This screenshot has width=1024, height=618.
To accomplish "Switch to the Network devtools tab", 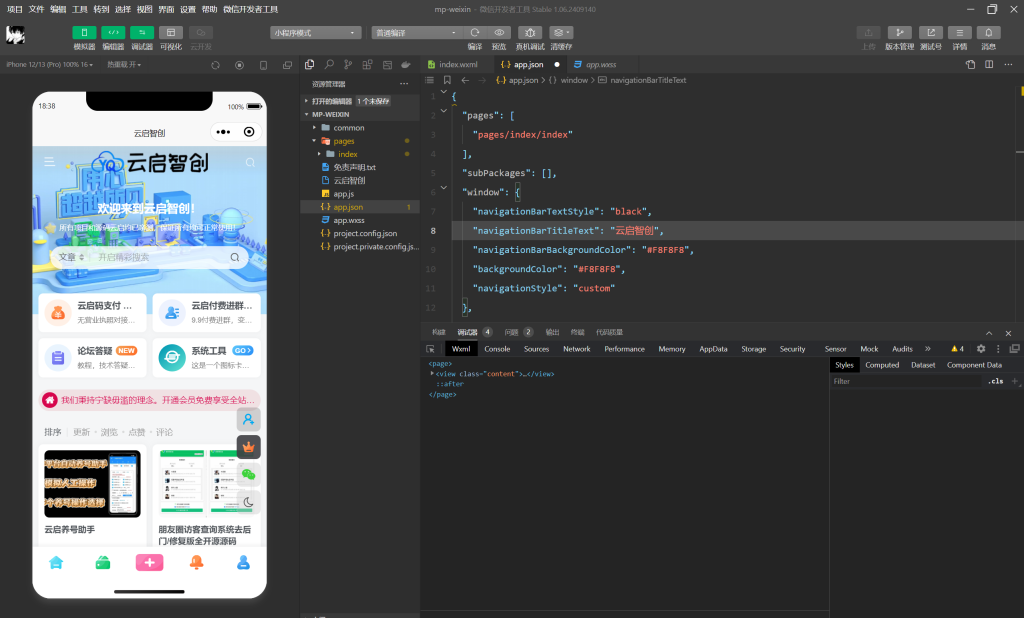I will (577, 349).
